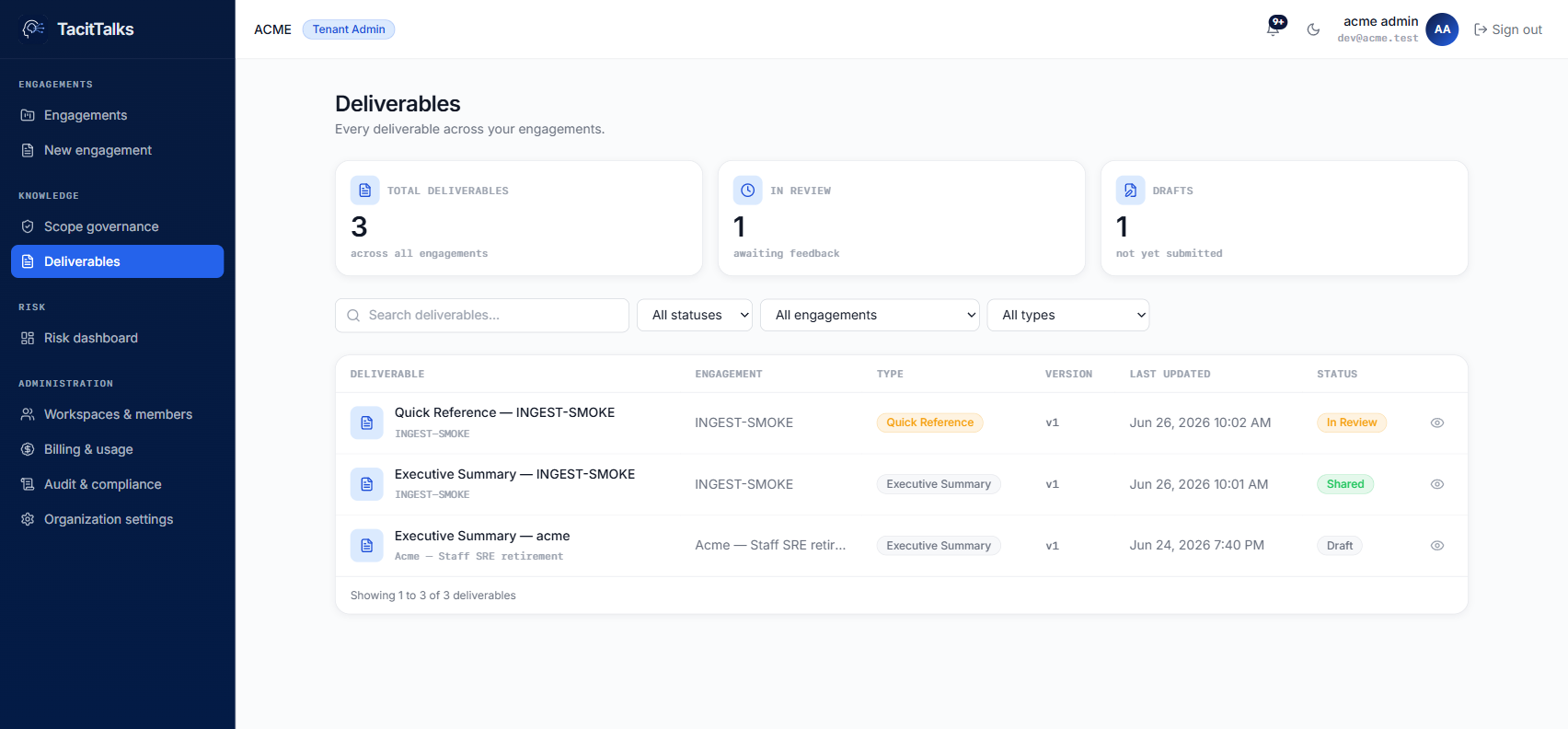1568x729 pixels.
Task: Open Quick Reference — INGEST-SMOKE deliverable
Action: [x=504, y=412]
